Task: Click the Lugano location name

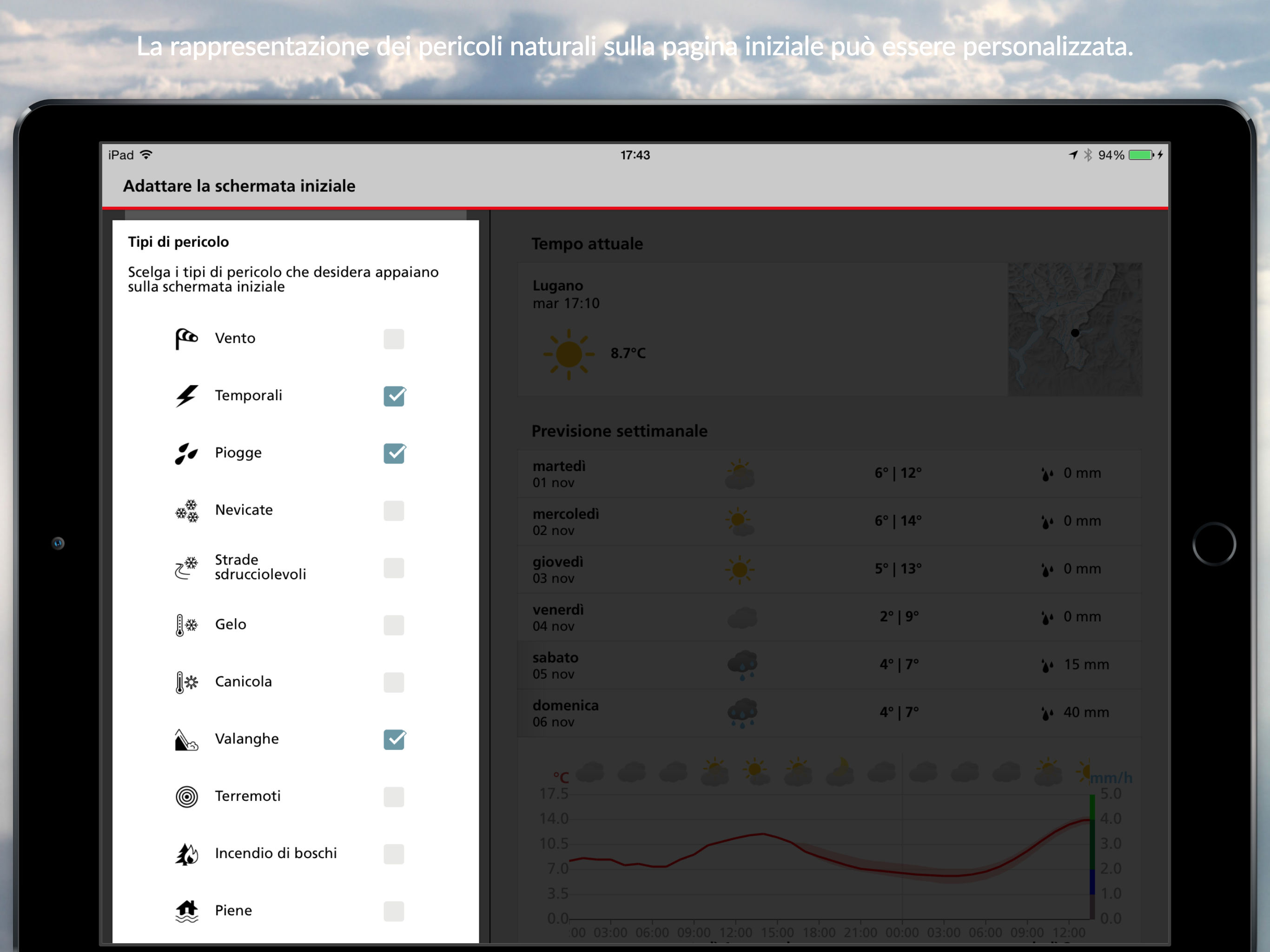Action: (557, 285)
